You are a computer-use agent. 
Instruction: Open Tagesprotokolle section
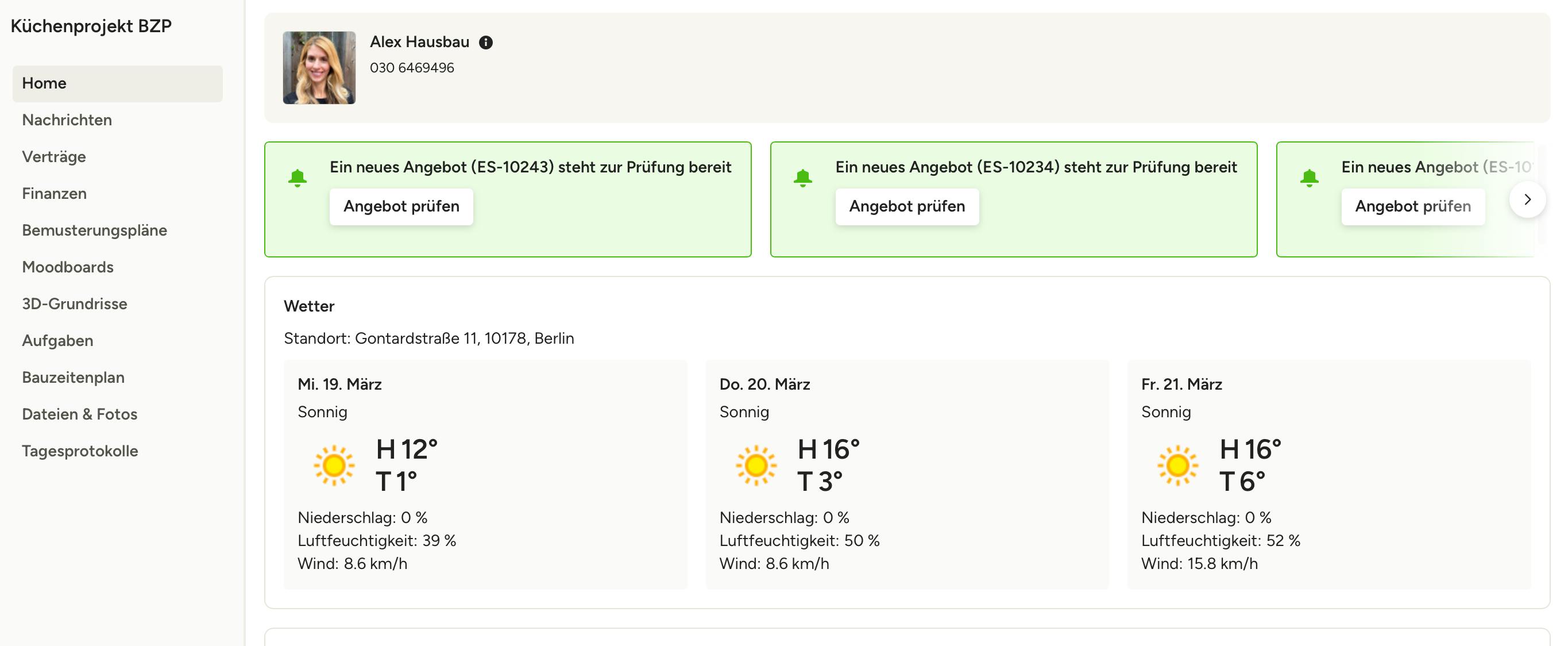(80, 451)
